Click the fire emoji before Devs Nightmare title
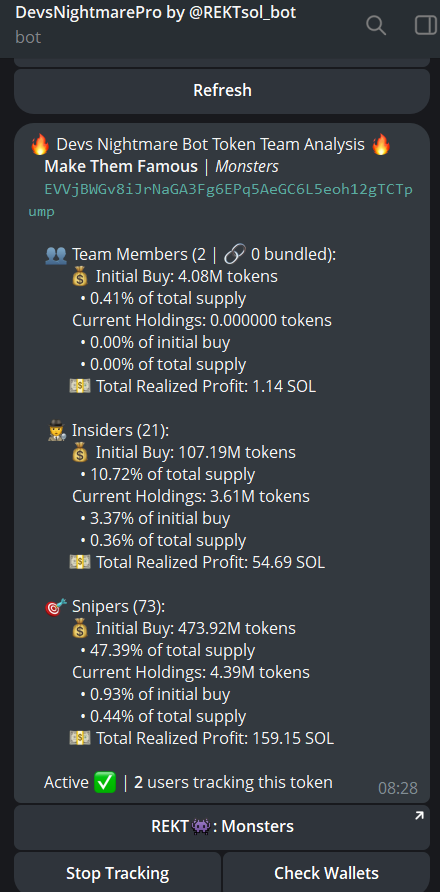 (40, 145)
